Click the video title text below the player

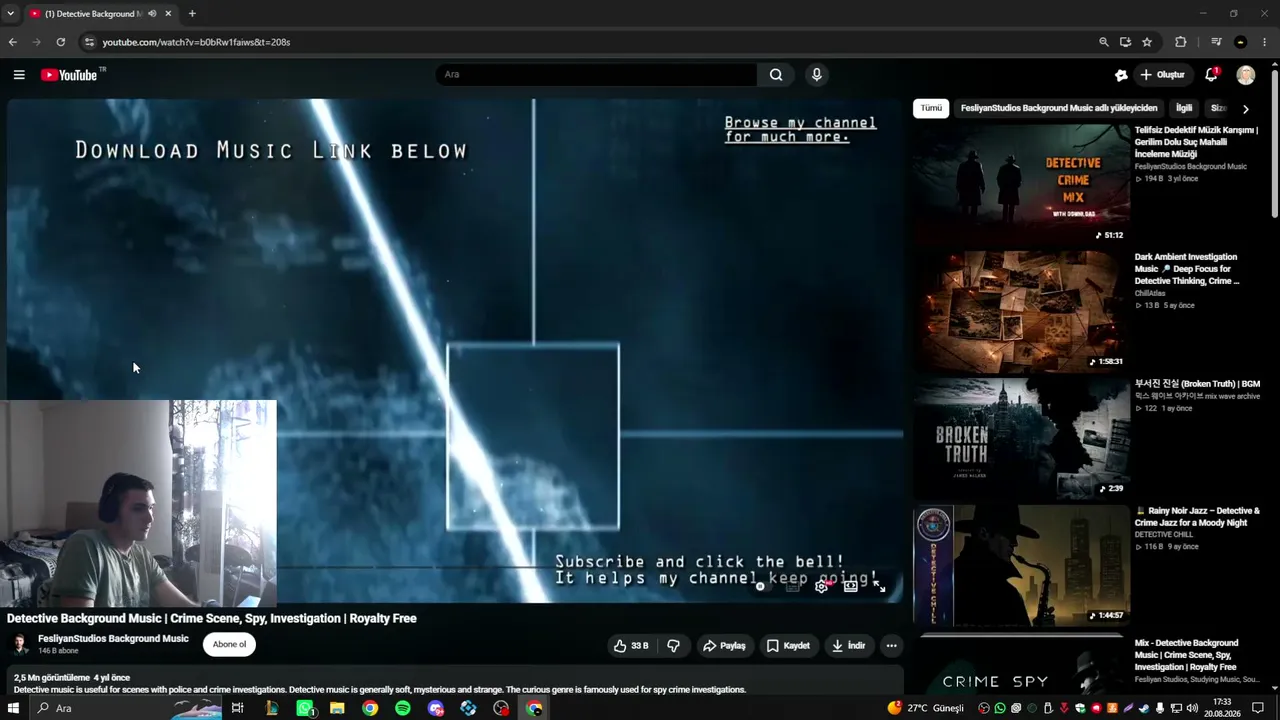212,619
